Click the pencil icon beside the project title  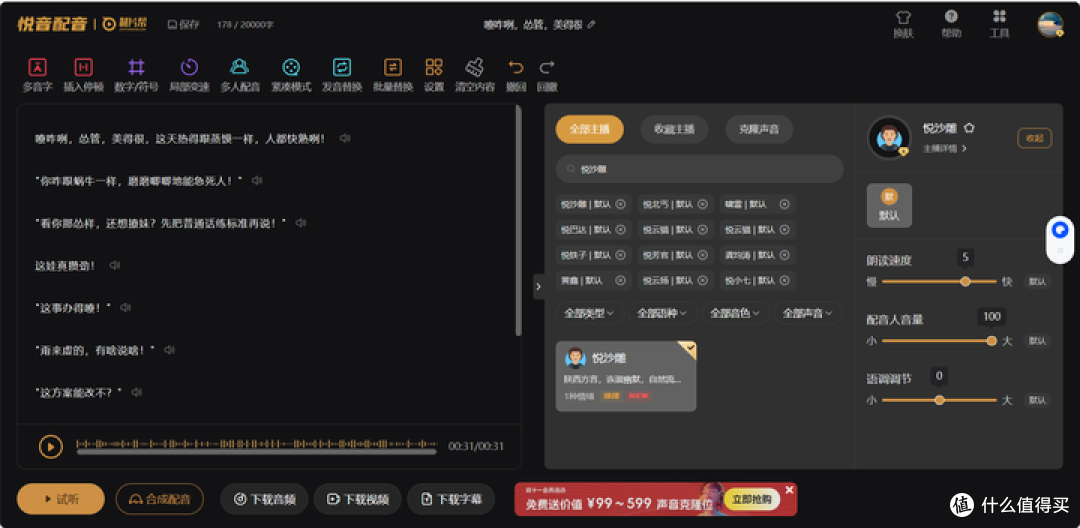click(x=591, y=24)
